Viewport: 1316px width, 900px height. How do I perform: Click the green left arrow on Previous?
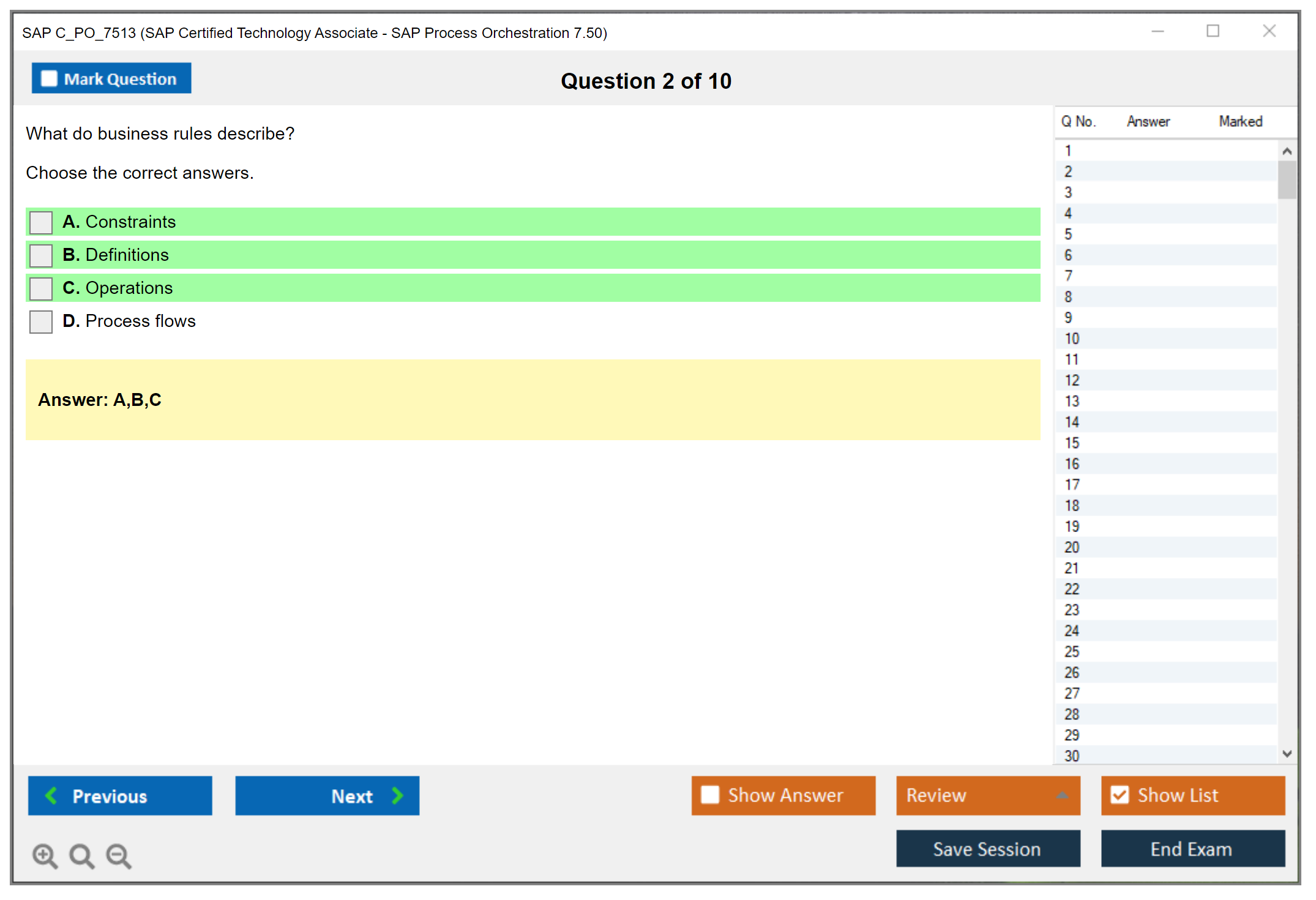click(51, 795)
